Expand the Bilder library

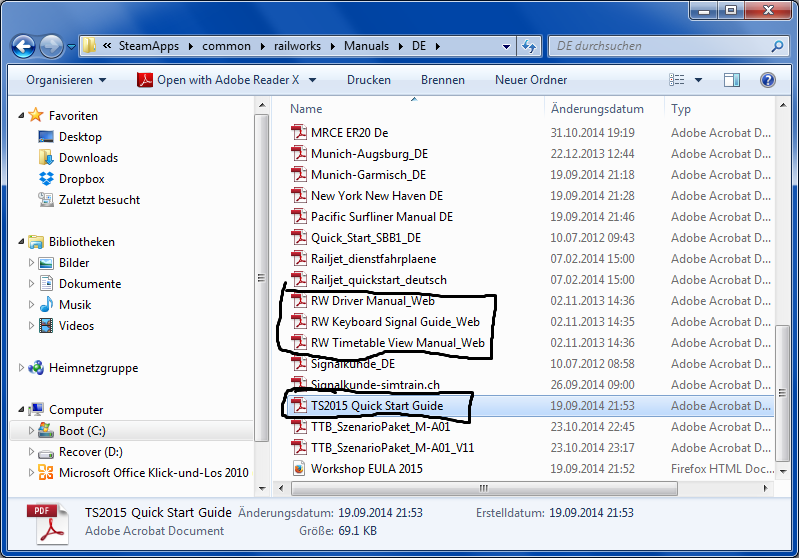[31, 262]
